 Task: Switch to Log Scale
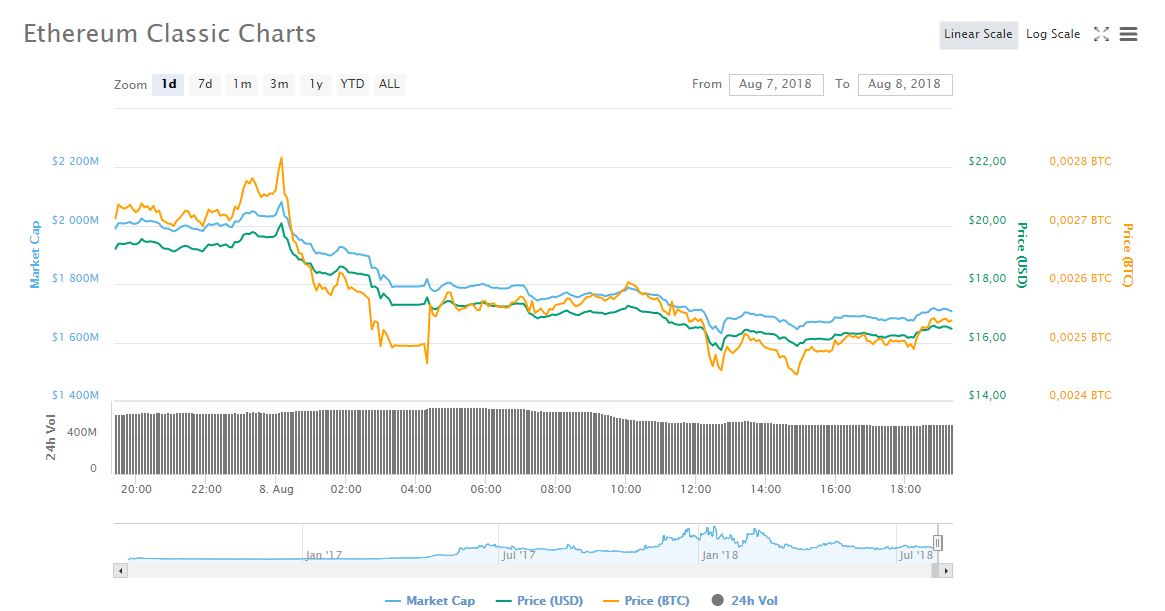tap(1052, 34)
